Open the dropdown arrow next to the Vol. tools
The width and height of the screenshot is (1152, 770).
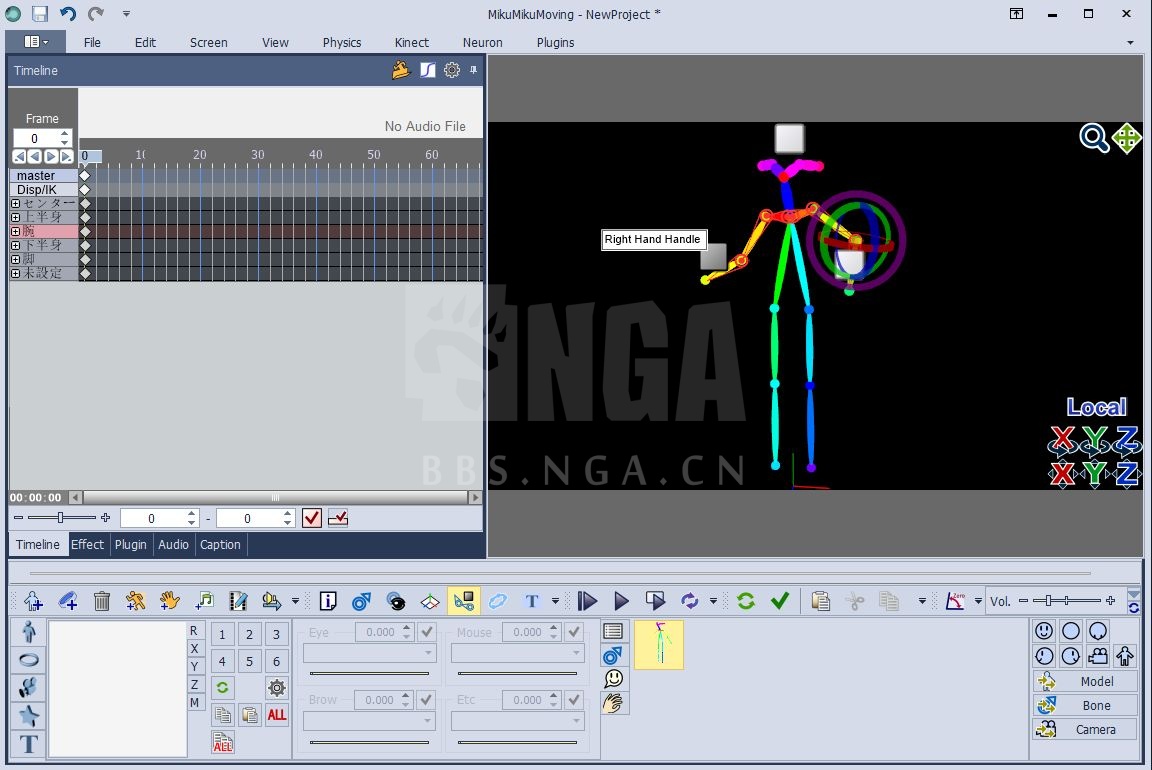[x=978, y=601]
